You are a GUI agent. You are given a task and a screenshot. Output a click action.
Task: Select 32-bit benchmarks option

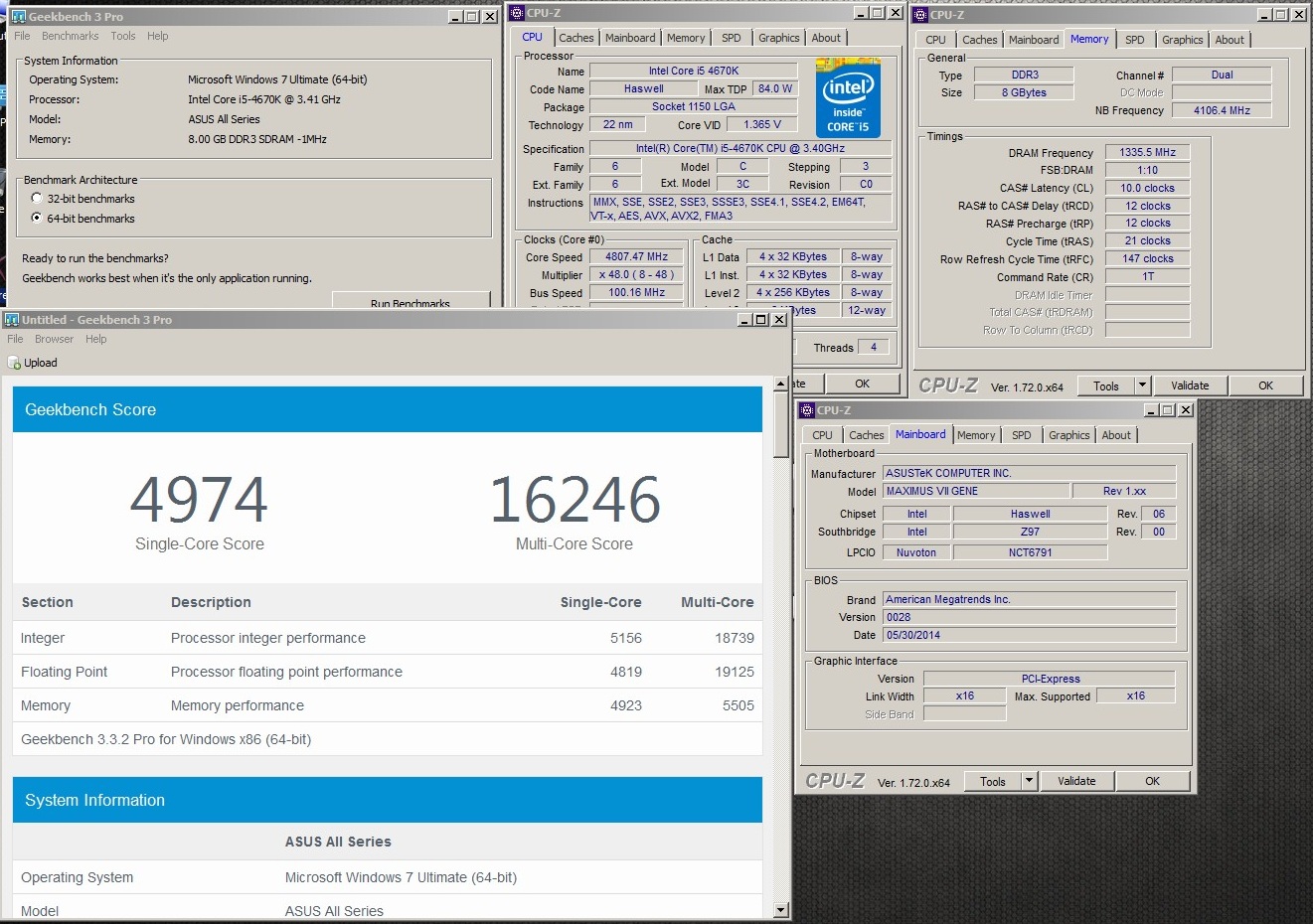click(x=37, y=199)
